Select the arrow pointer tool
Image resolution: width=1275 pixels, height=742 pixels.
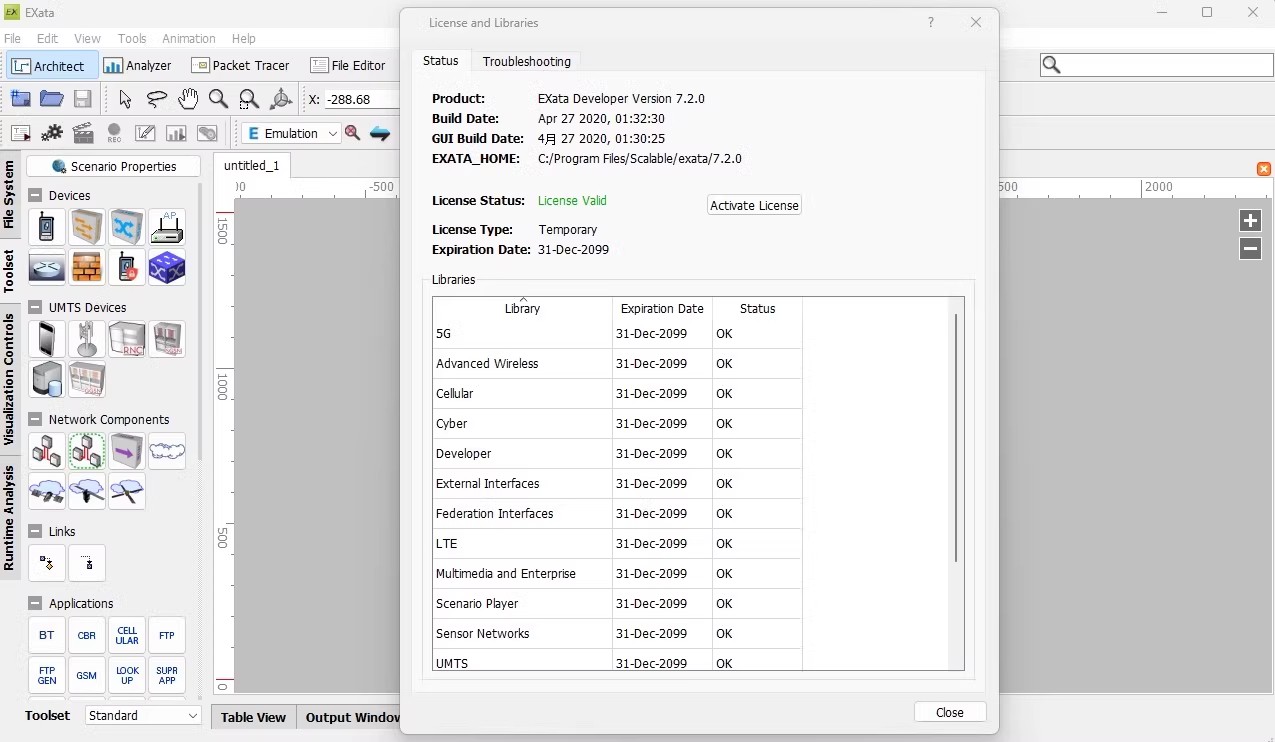pos(125,99)
